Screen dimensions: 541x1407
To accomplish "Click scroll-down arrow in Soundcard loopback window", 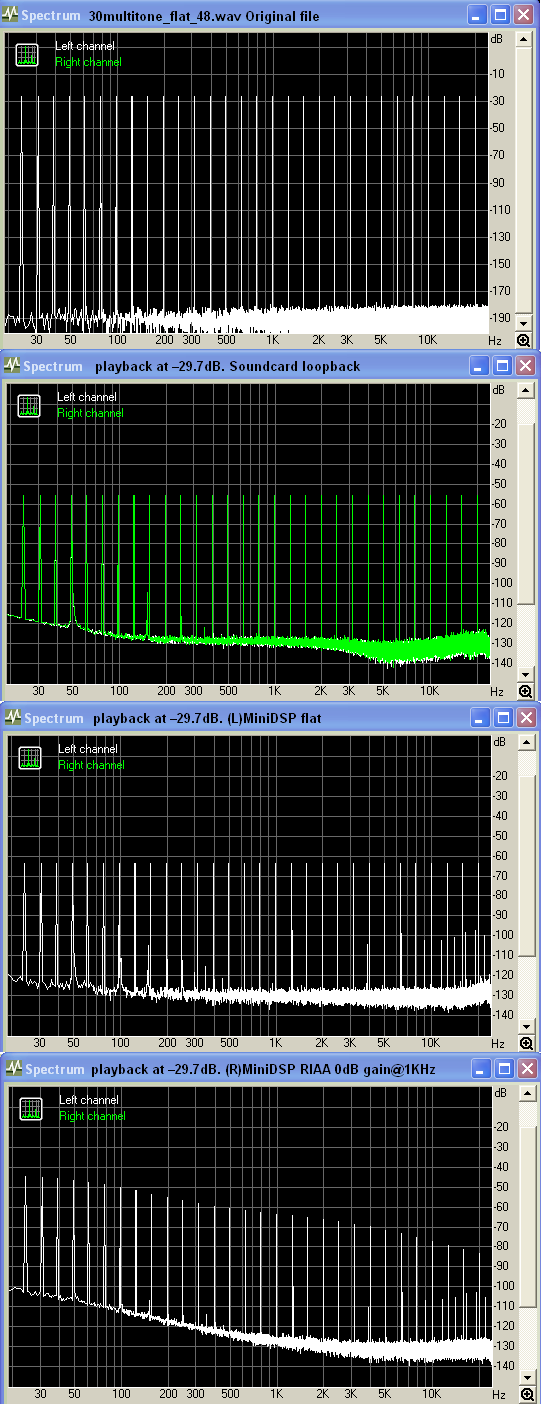I will coord(525,675).
